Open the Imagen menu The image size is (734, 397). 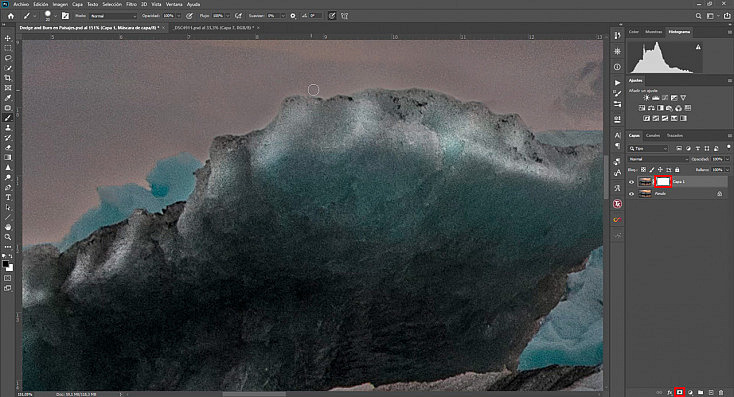(60, 4)
